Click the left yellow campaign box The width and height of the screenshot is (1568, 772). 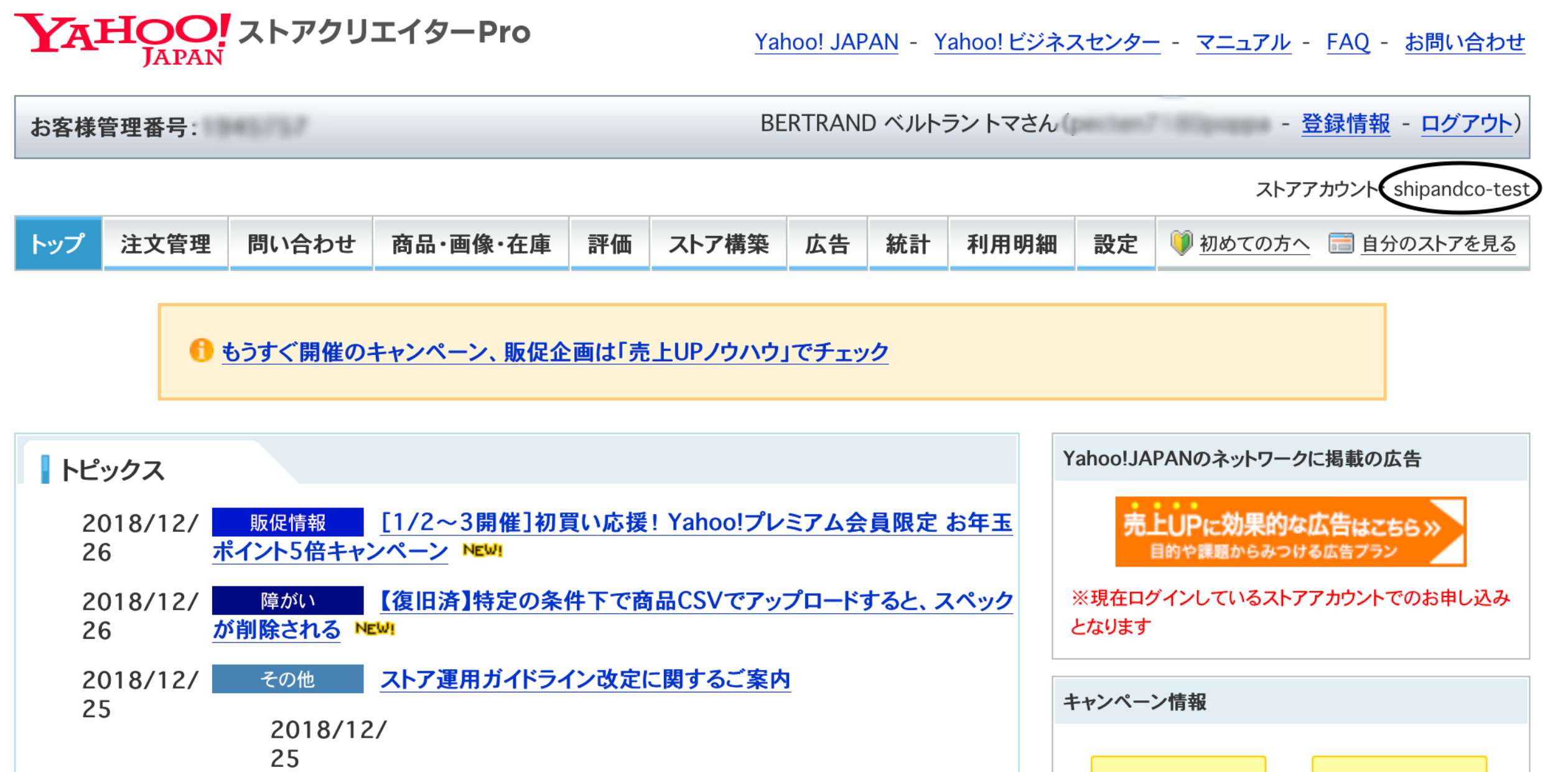coord(1178,764)
